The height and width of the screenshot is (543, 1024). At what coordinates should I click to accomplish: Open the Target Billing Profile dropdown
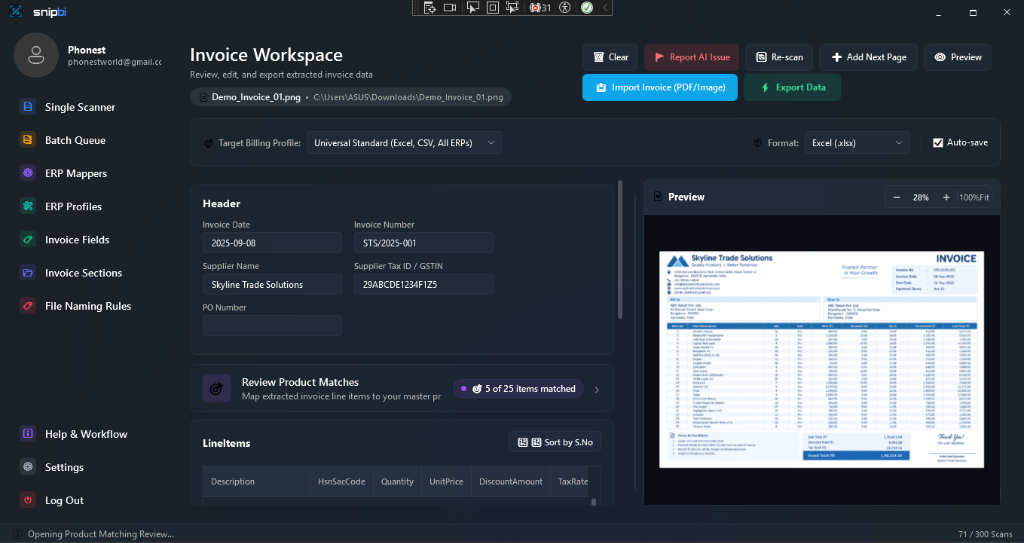[x=404, y=142]
